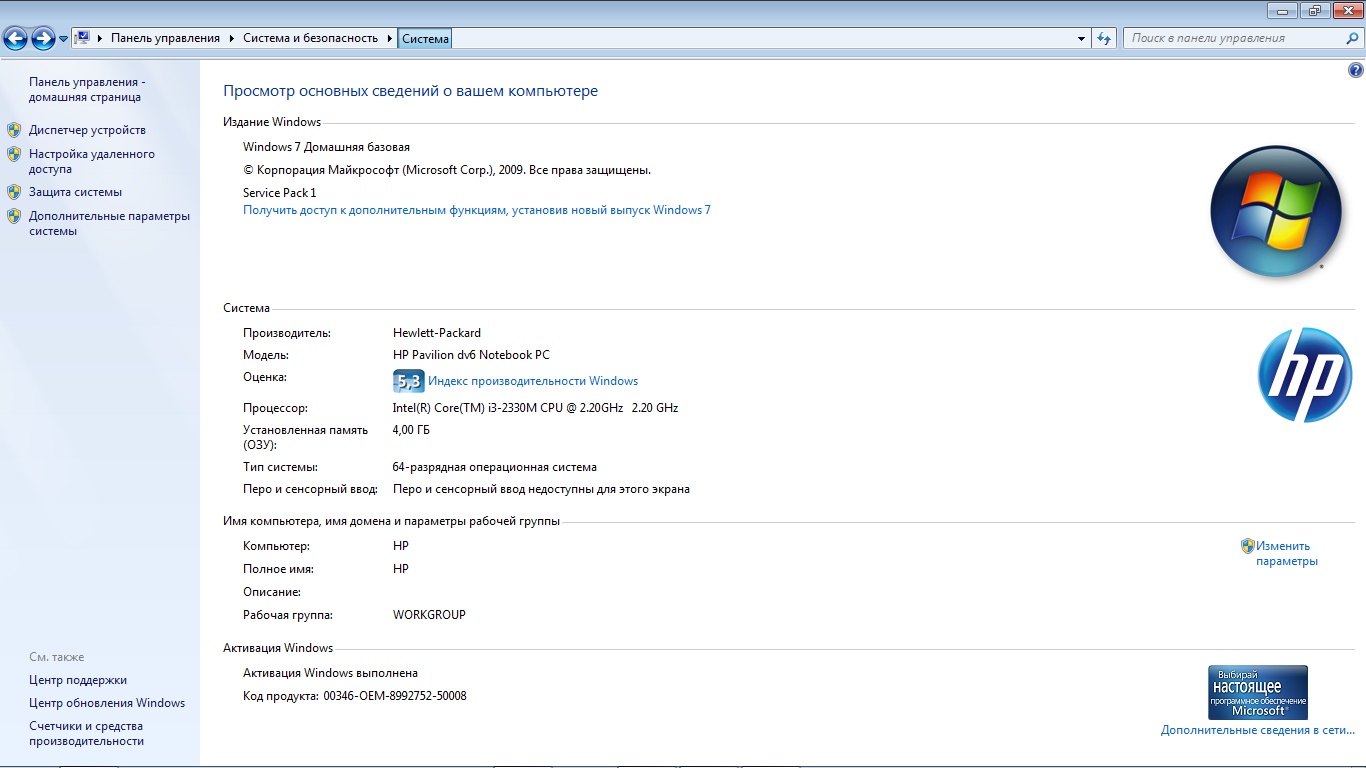This screenshot has height=768, width=1366.
Task: Open the "Дополнительные параметры системы" link
Action: (109, 224)
